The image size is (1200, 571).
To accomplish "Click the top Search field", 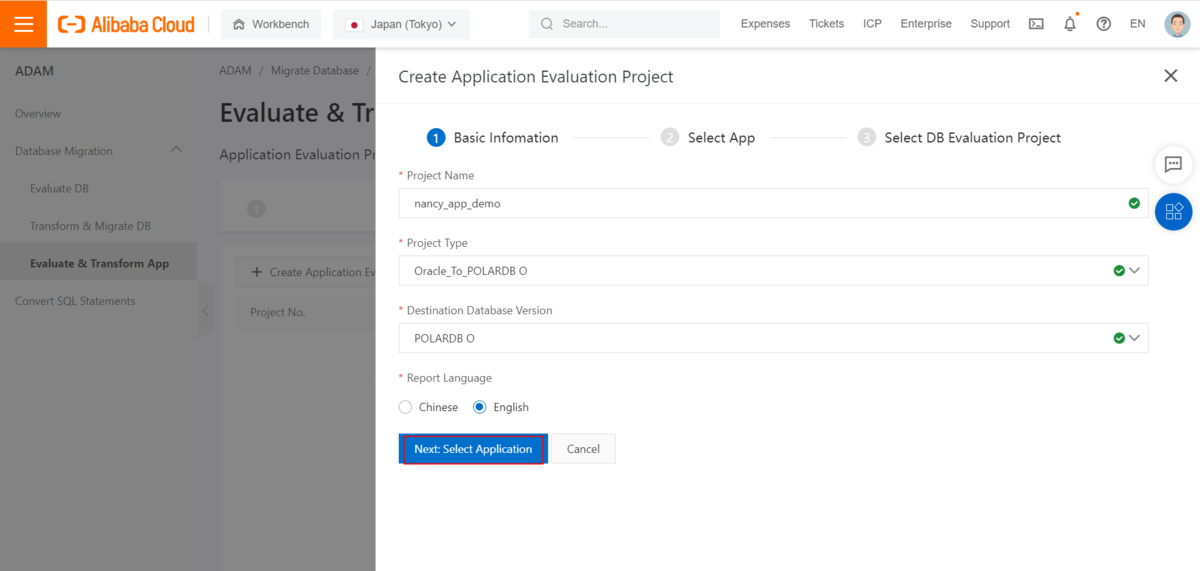I will click(x=624, y=24).
